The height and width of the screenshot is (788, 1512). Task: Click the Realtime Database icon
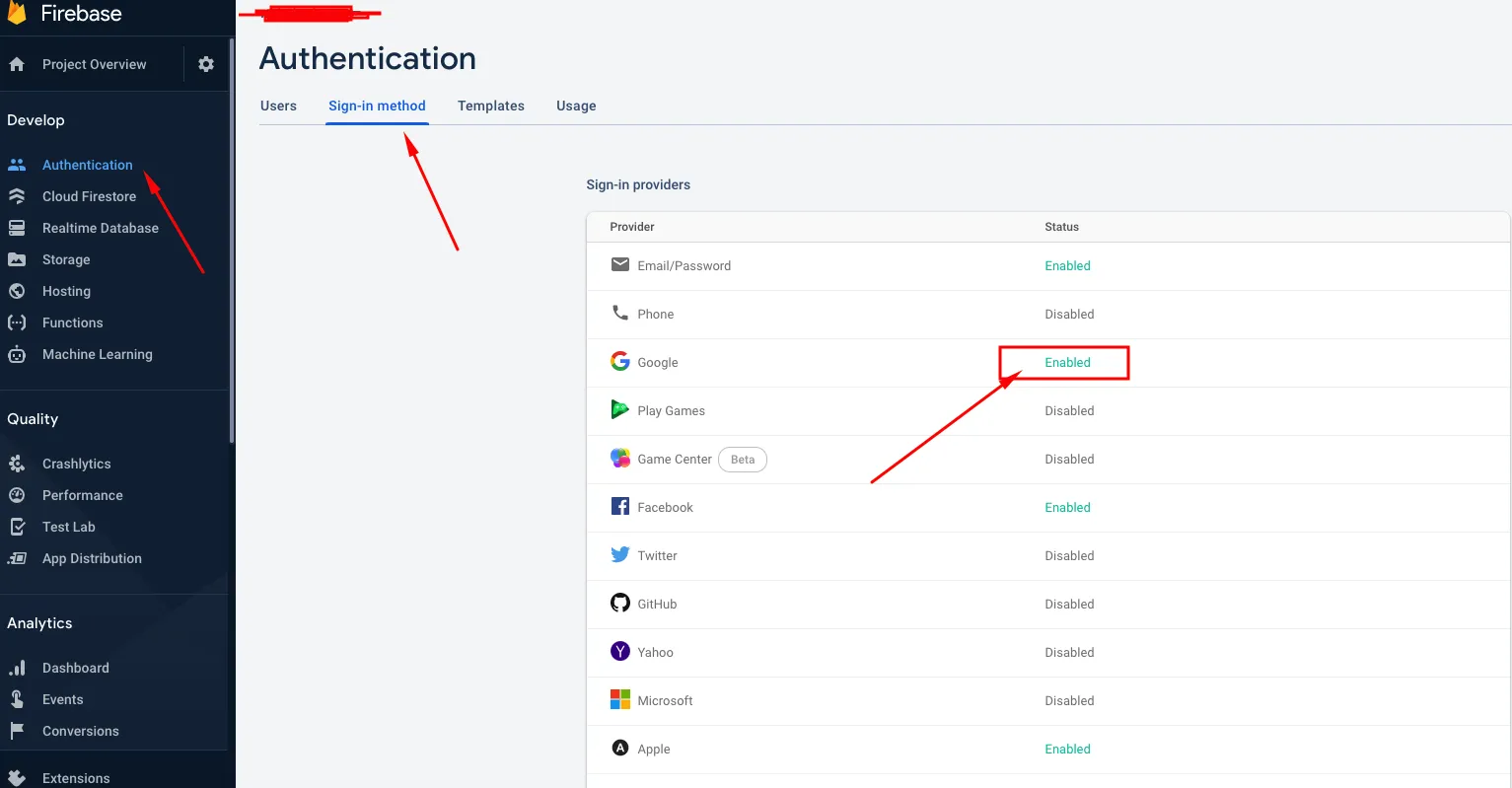17,228
